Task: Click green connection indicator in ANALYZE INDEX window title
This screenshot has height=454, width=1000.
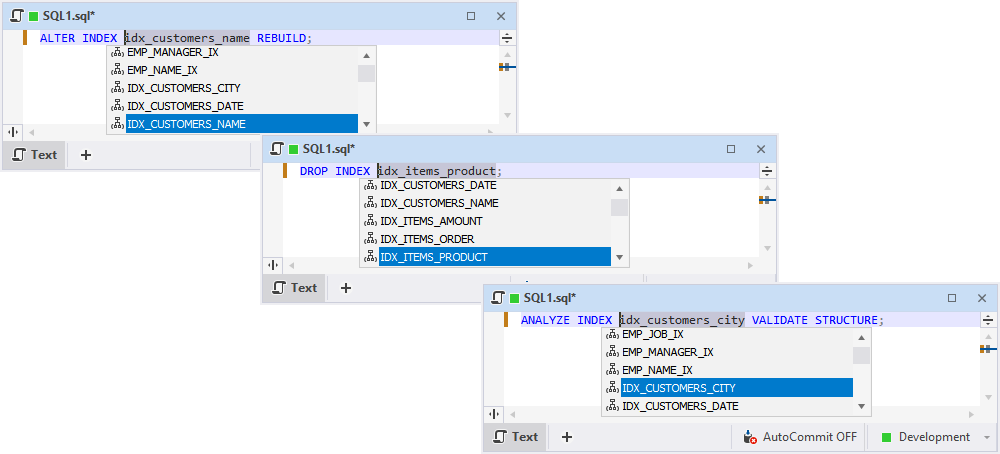Action: (x=515, y=298)
